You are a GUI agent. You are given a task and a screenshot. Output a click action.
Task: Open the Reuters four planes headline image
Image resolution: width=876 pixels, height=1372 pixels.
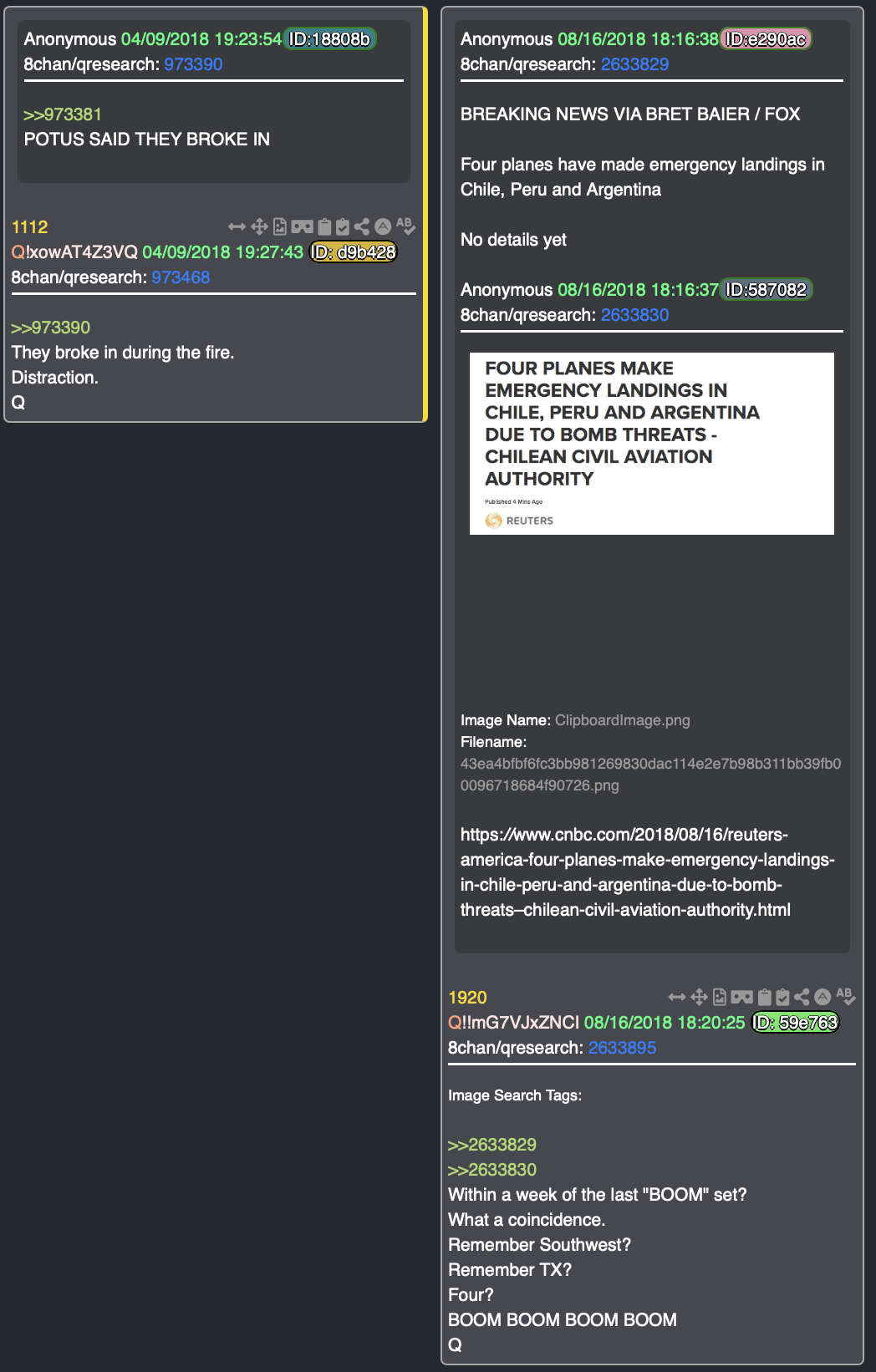[652, 444]
